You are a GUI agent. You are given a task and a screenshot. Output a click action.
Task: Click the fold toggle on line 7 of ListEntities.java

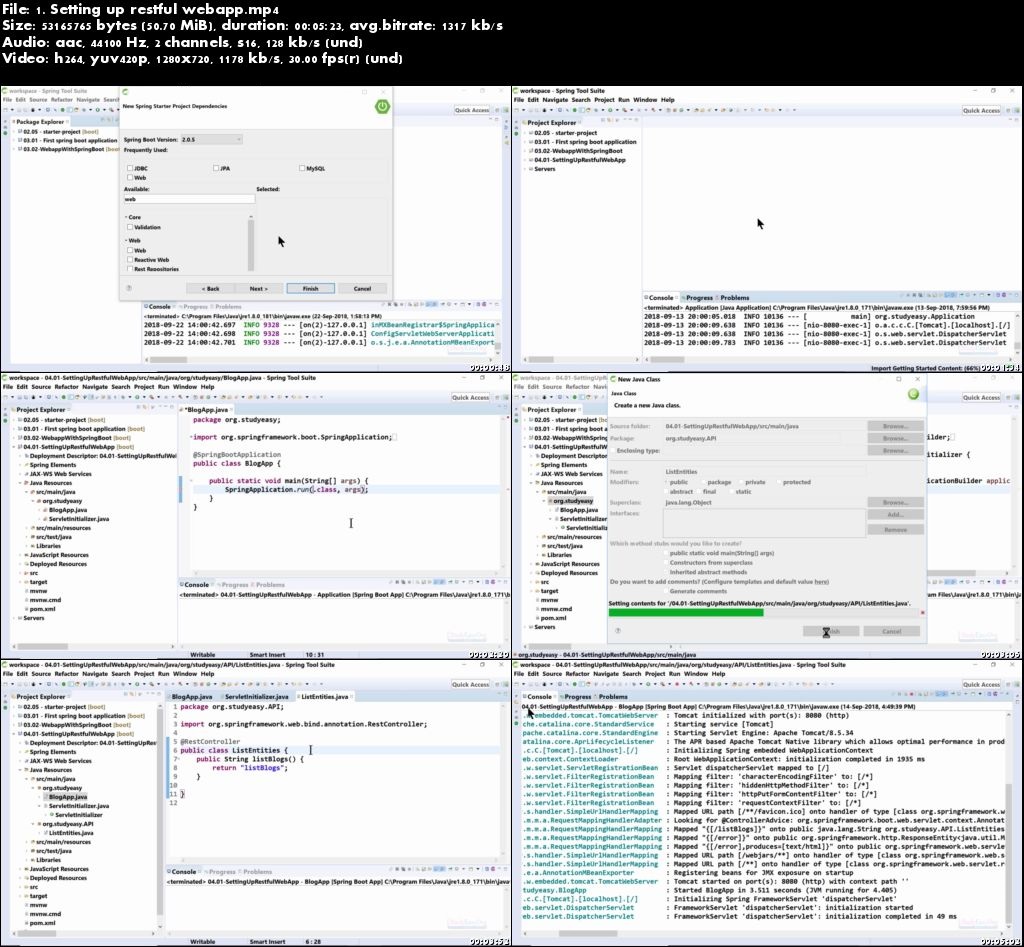pyautogui.click(x=177, y=760)
